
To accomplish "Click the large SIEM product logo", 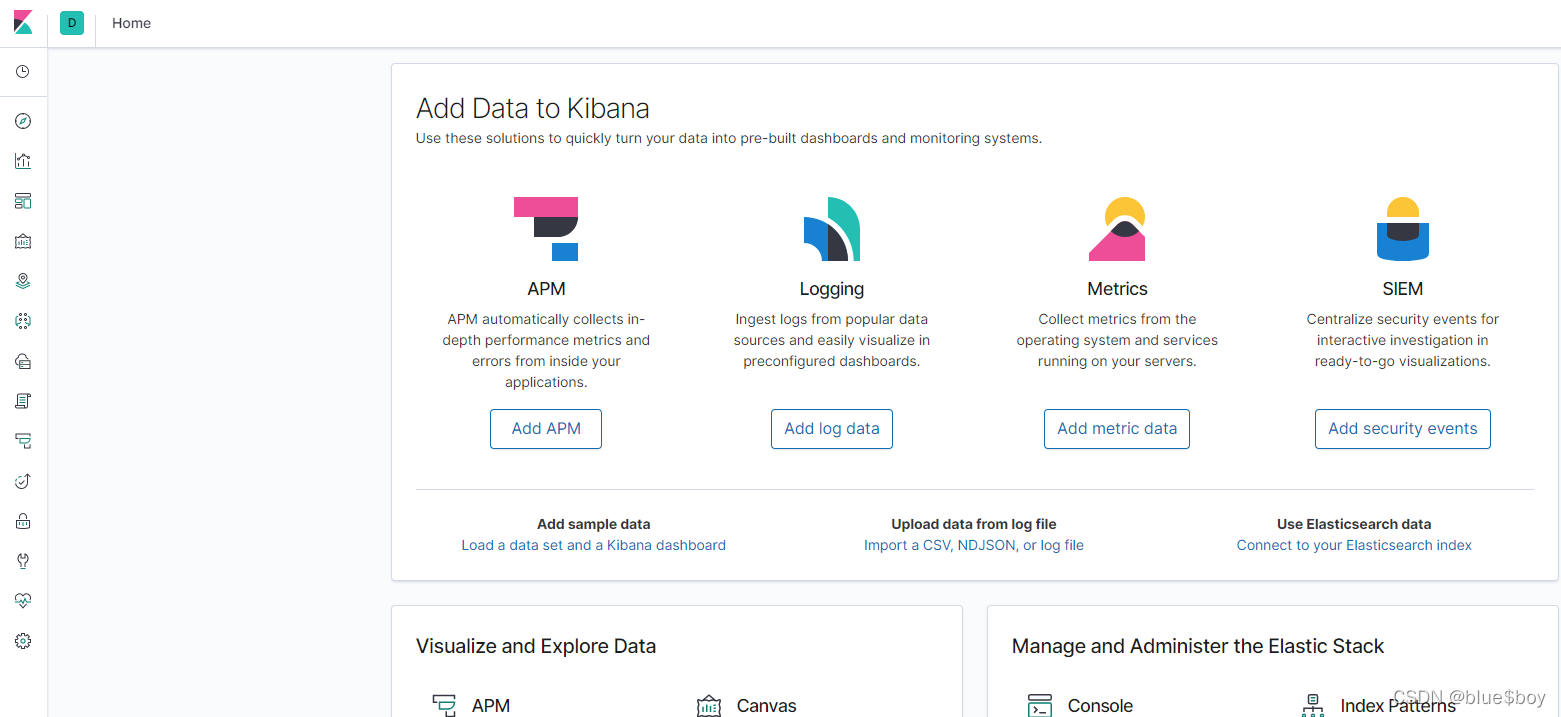I will [1402, 229].
